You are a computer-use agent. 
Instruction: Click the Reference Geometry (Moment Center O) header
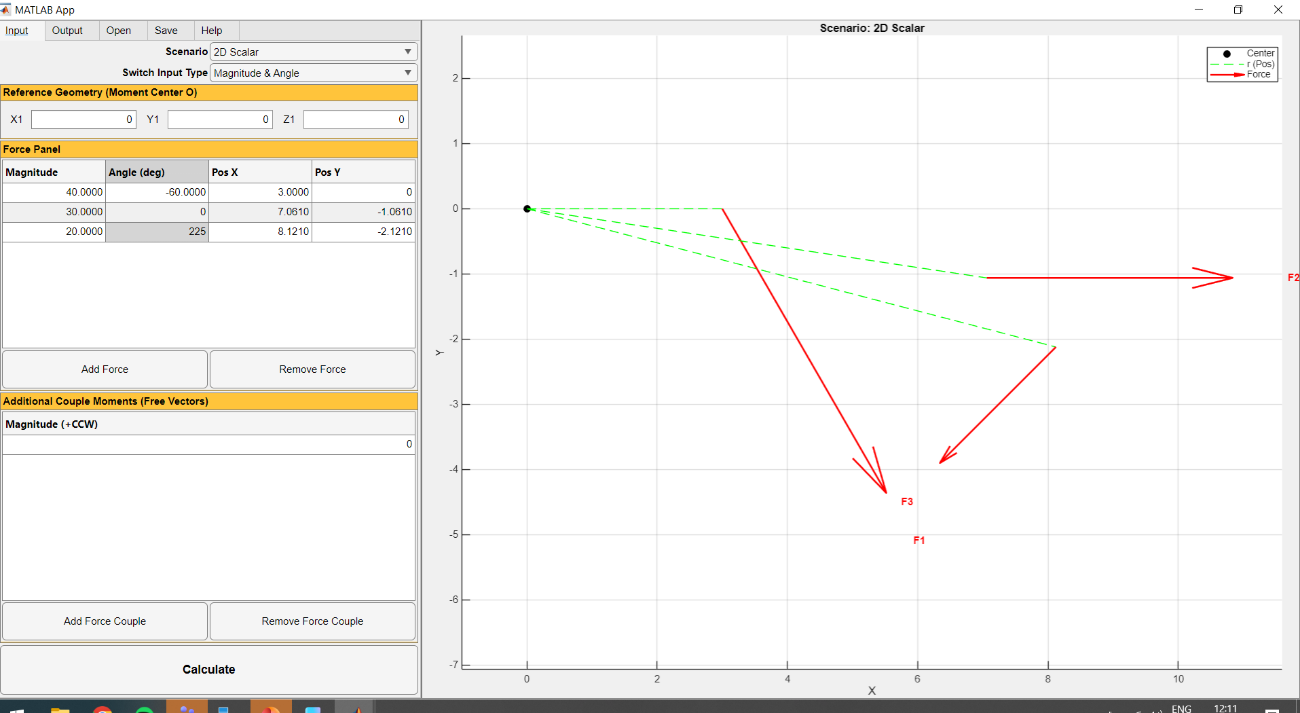click(x=209, y=92)
